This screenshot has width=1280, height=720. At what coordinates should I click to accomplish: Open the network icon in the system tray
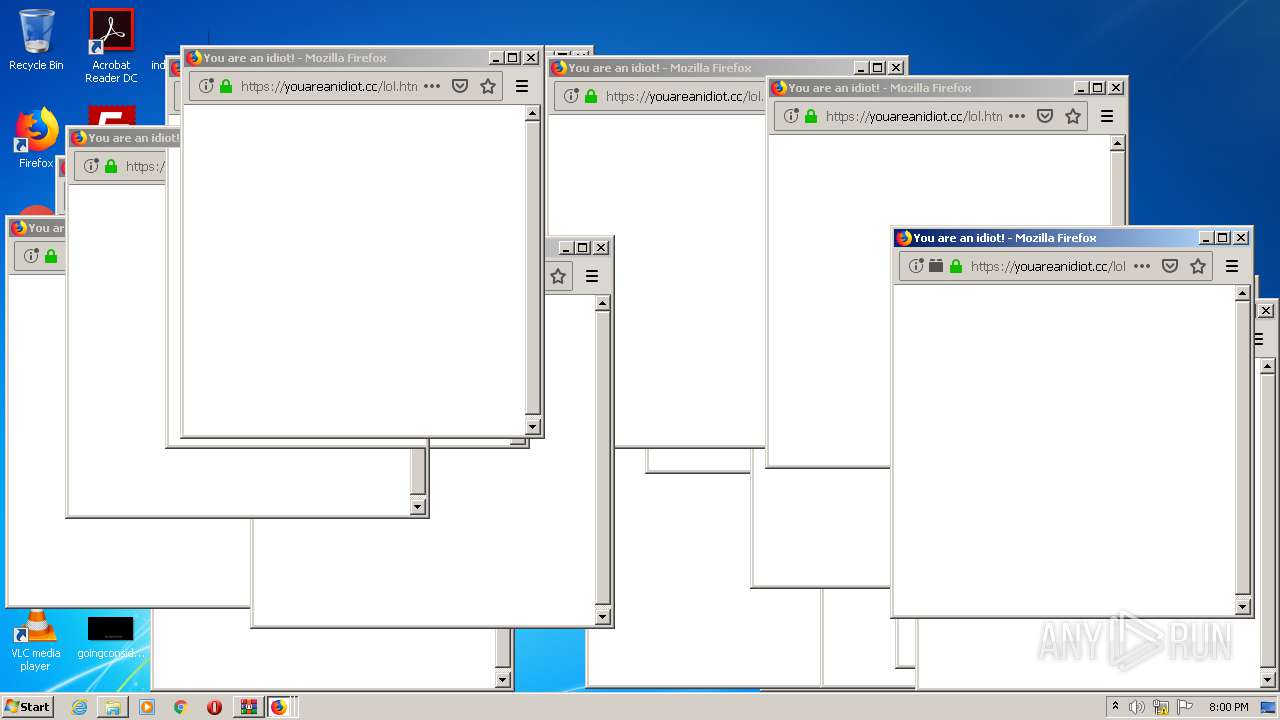1161,707
